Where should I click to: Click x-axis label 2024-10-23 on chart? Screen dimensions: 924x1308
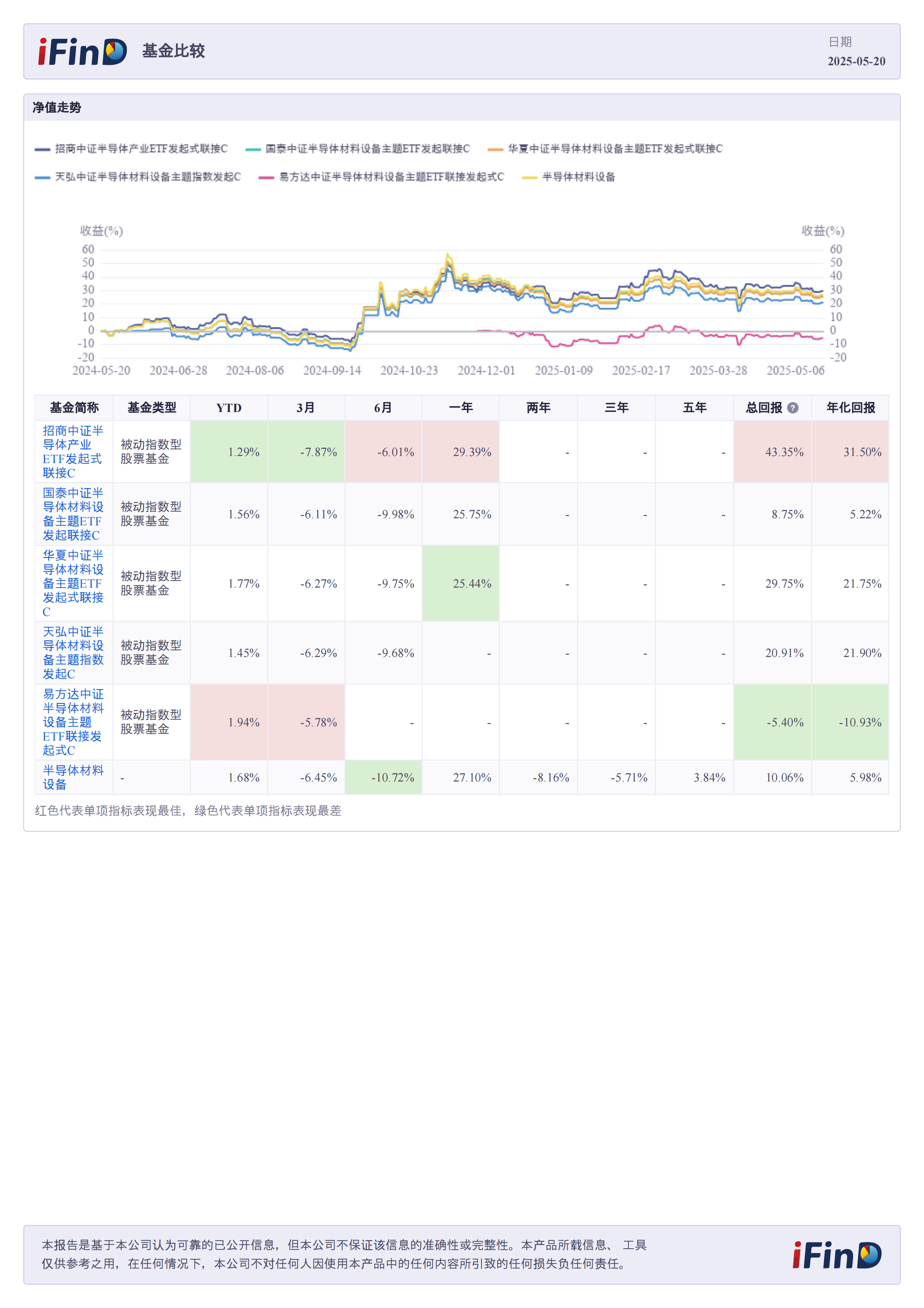pyautogui.click(x=409, y=370)
